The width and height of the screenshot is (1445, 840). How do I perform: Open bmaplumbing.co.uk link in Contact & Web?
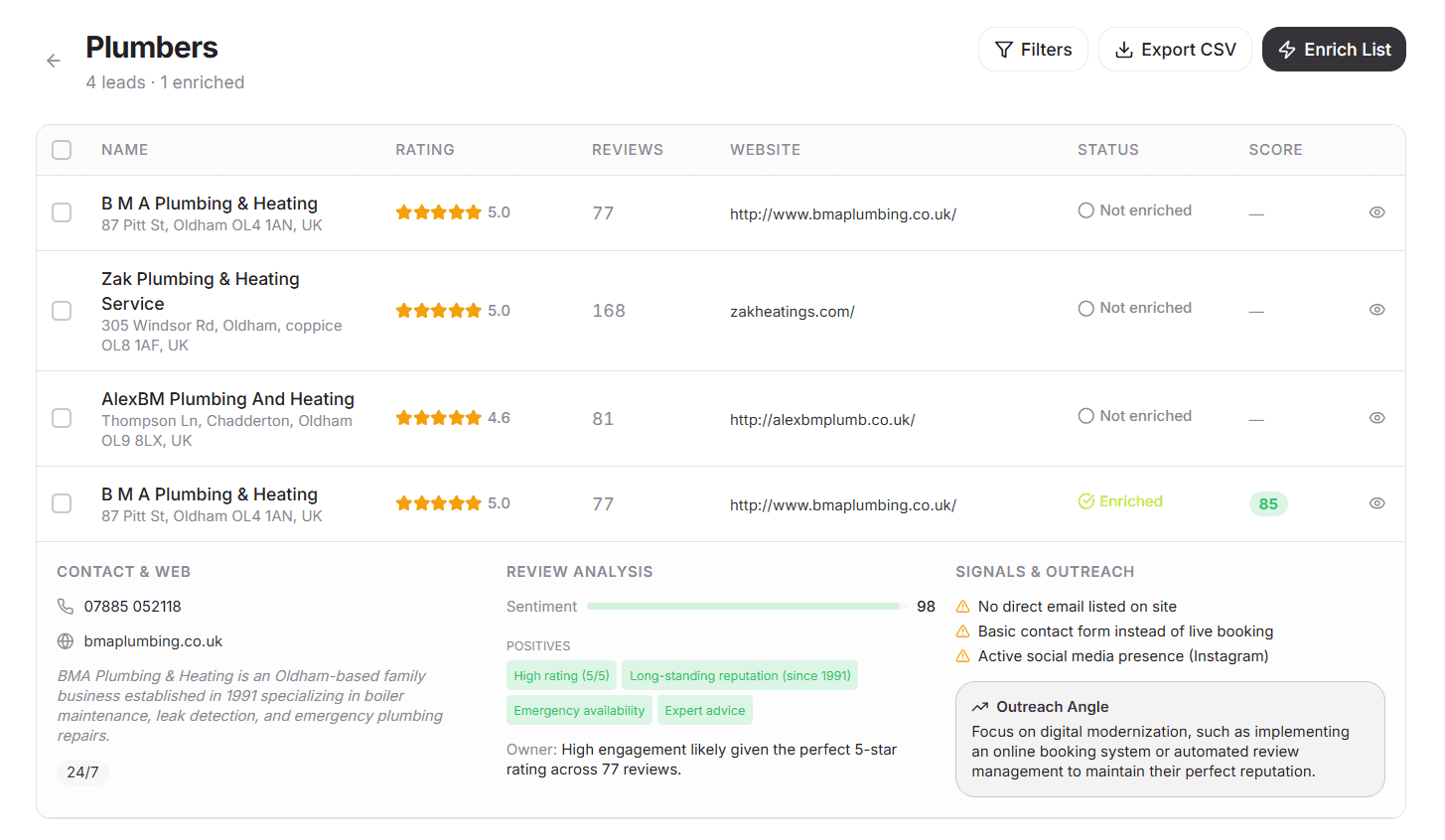[153, 641]
